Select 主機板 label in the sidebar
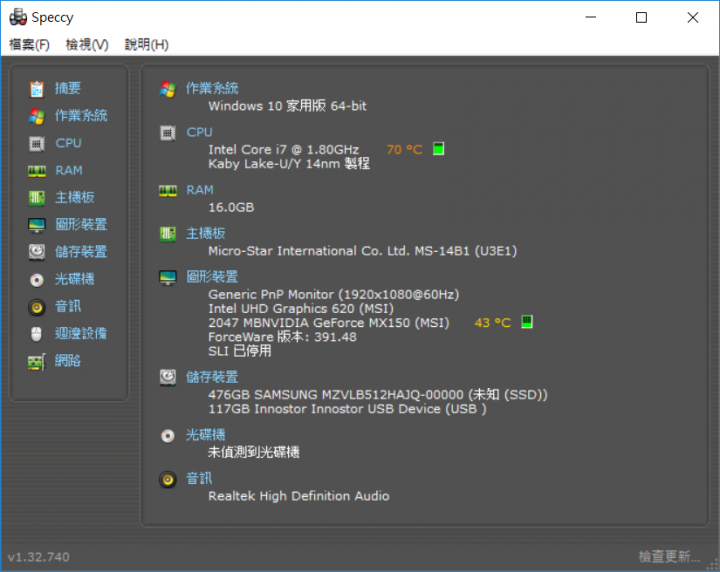This screenshot has width=720, height=572. pos(75,197)
